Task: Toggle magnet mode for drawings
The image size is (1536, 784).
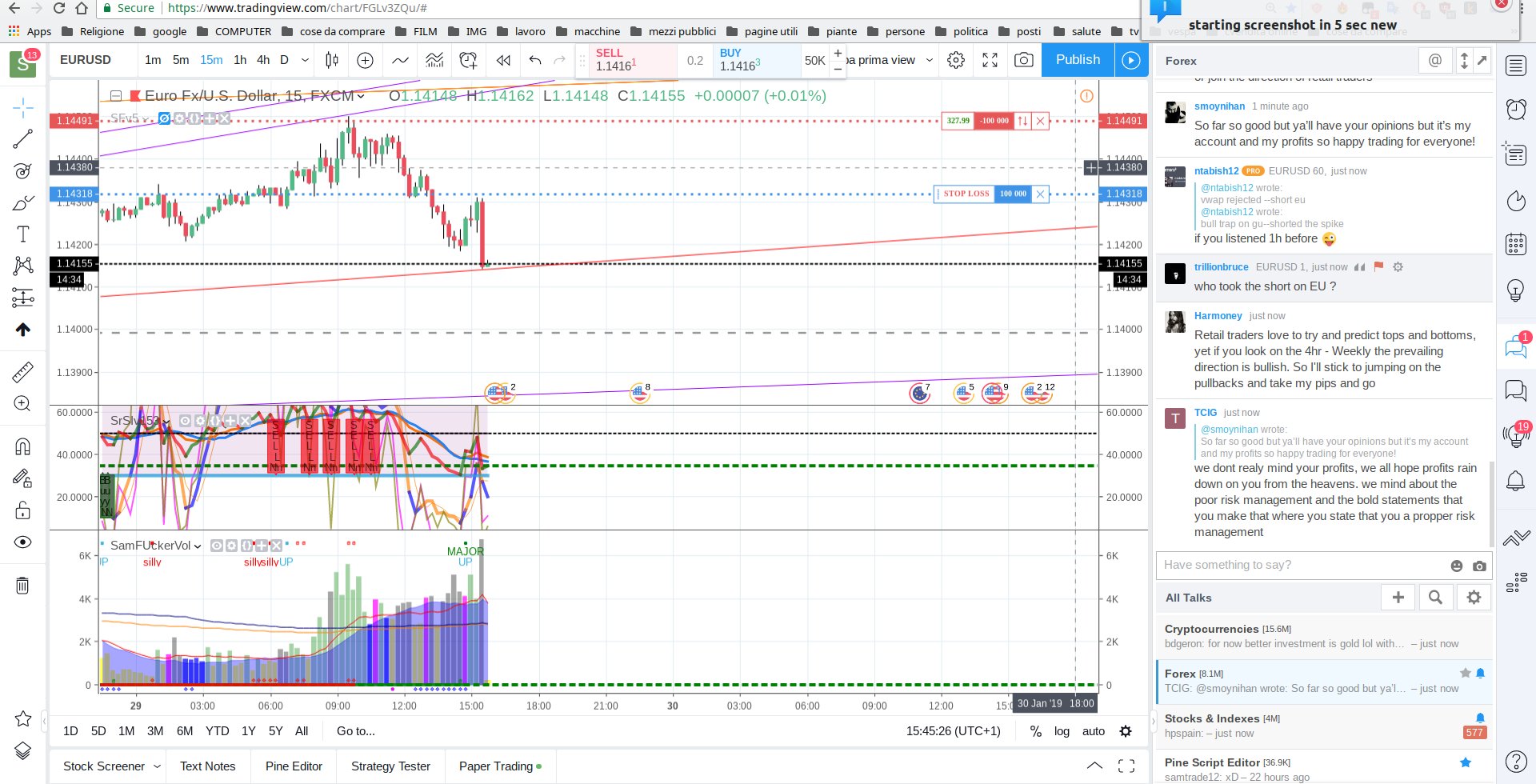Action: [23, 446]
